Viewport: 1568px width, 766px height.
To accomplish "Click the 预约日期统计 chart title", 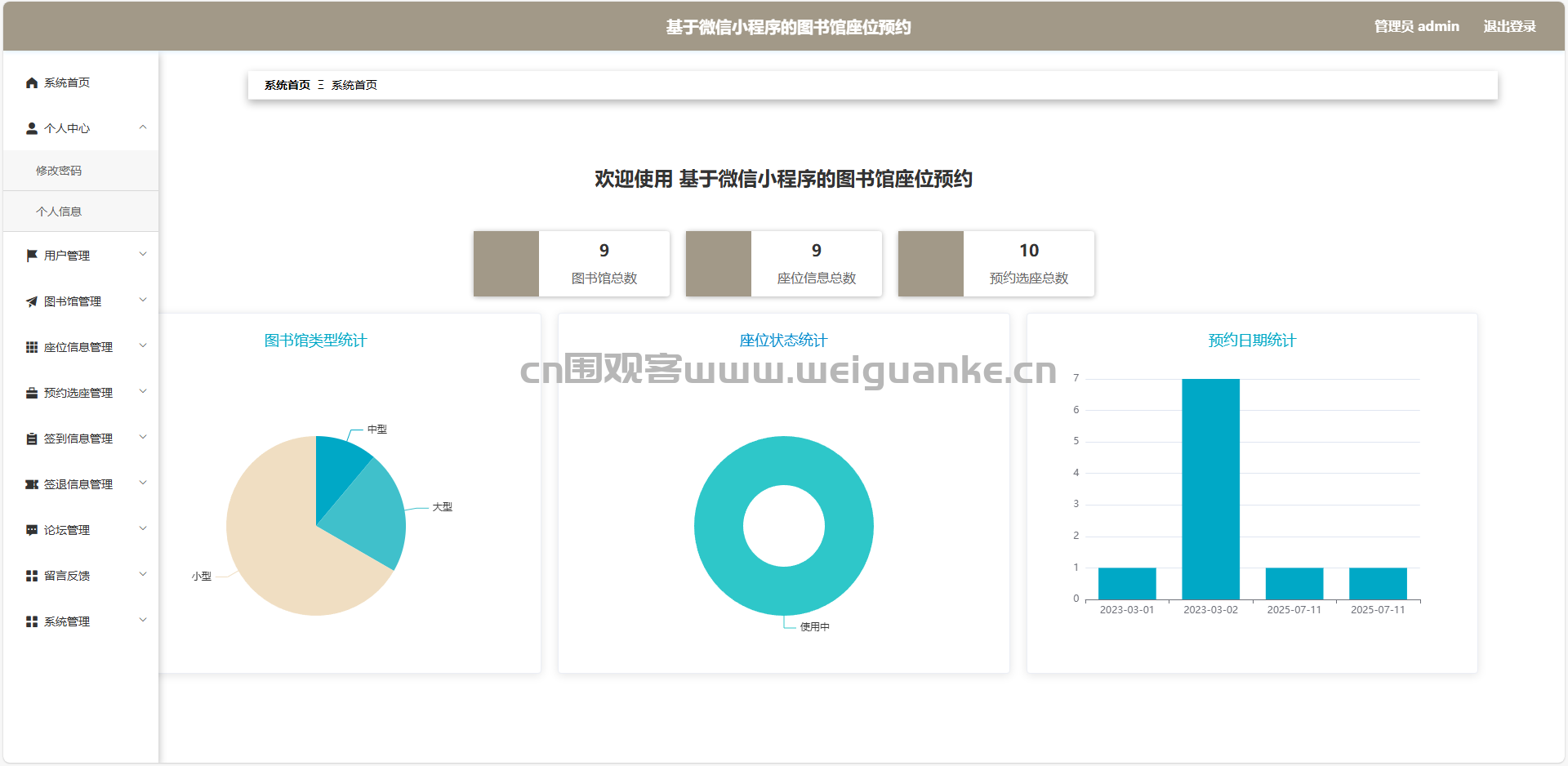I will pyautogui.click(x=1253, y=341).
